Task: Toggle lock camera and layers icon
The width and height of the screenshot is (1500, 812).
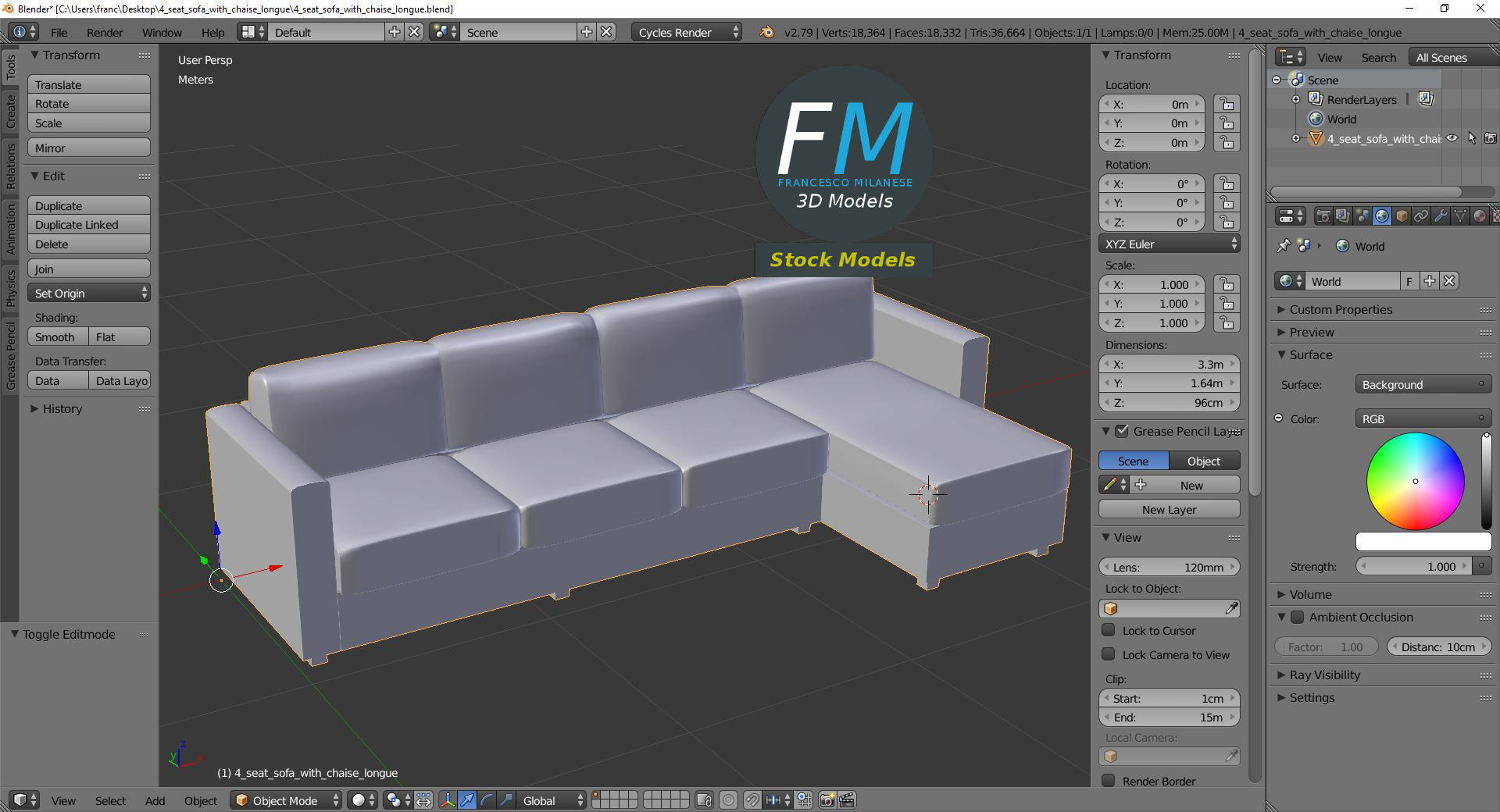Action: tap(704, 800)
